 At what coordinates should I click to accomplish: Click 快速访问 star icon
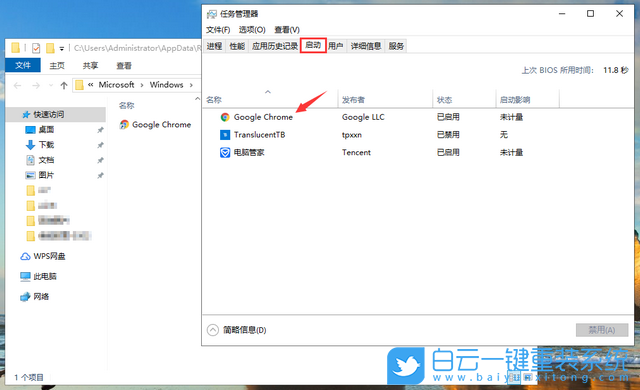click(x=26, y=115)
